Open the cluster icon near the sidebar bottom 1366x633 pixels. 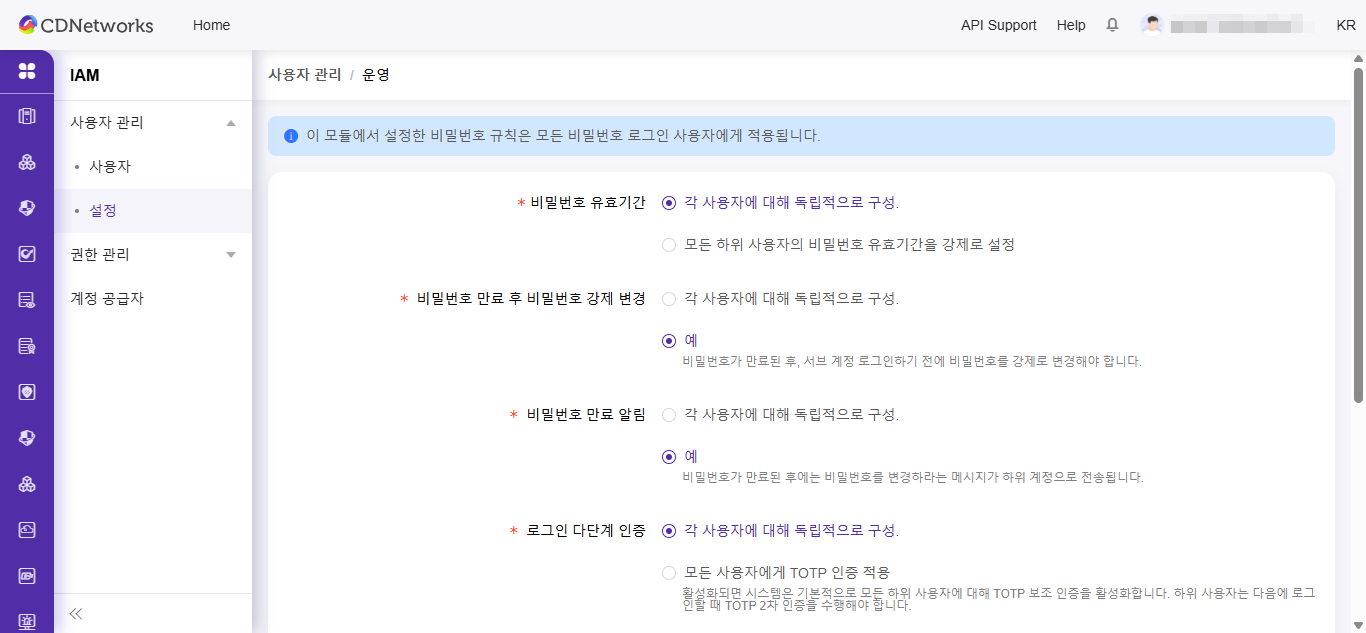tap(26, 484)
